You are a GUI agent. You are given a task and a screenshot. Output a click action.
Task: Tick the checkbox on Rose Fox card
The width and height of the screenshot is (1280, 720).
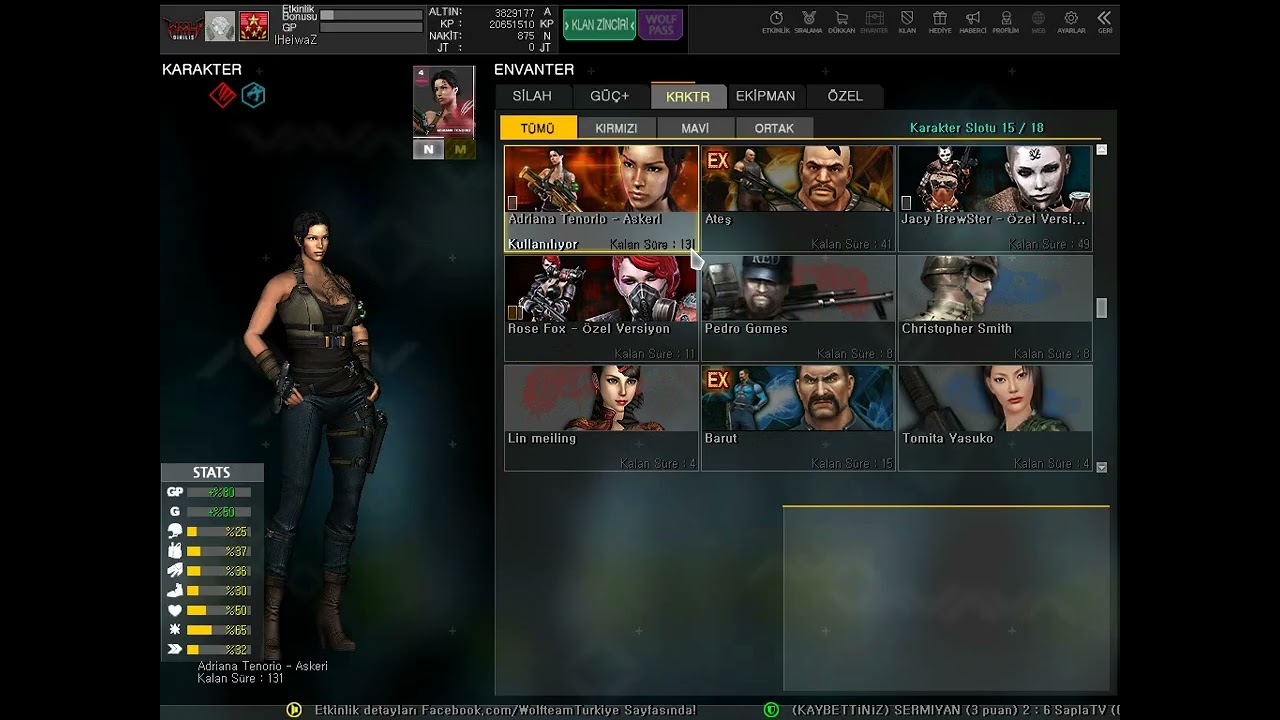pyautogui.click(x=514, y=313)
